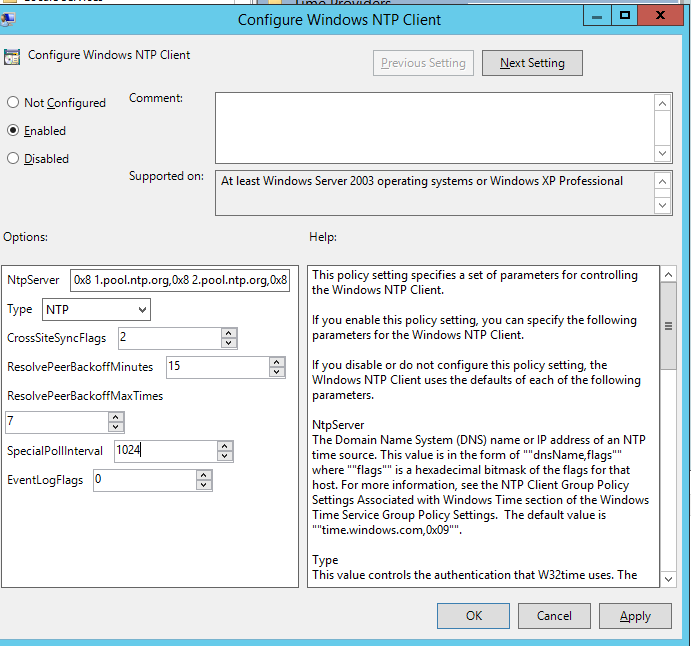The height and width of the screenshot is (646, 691).
Task: Click the Supported on scroll up arrow
Action: click(x=662, y=181)
